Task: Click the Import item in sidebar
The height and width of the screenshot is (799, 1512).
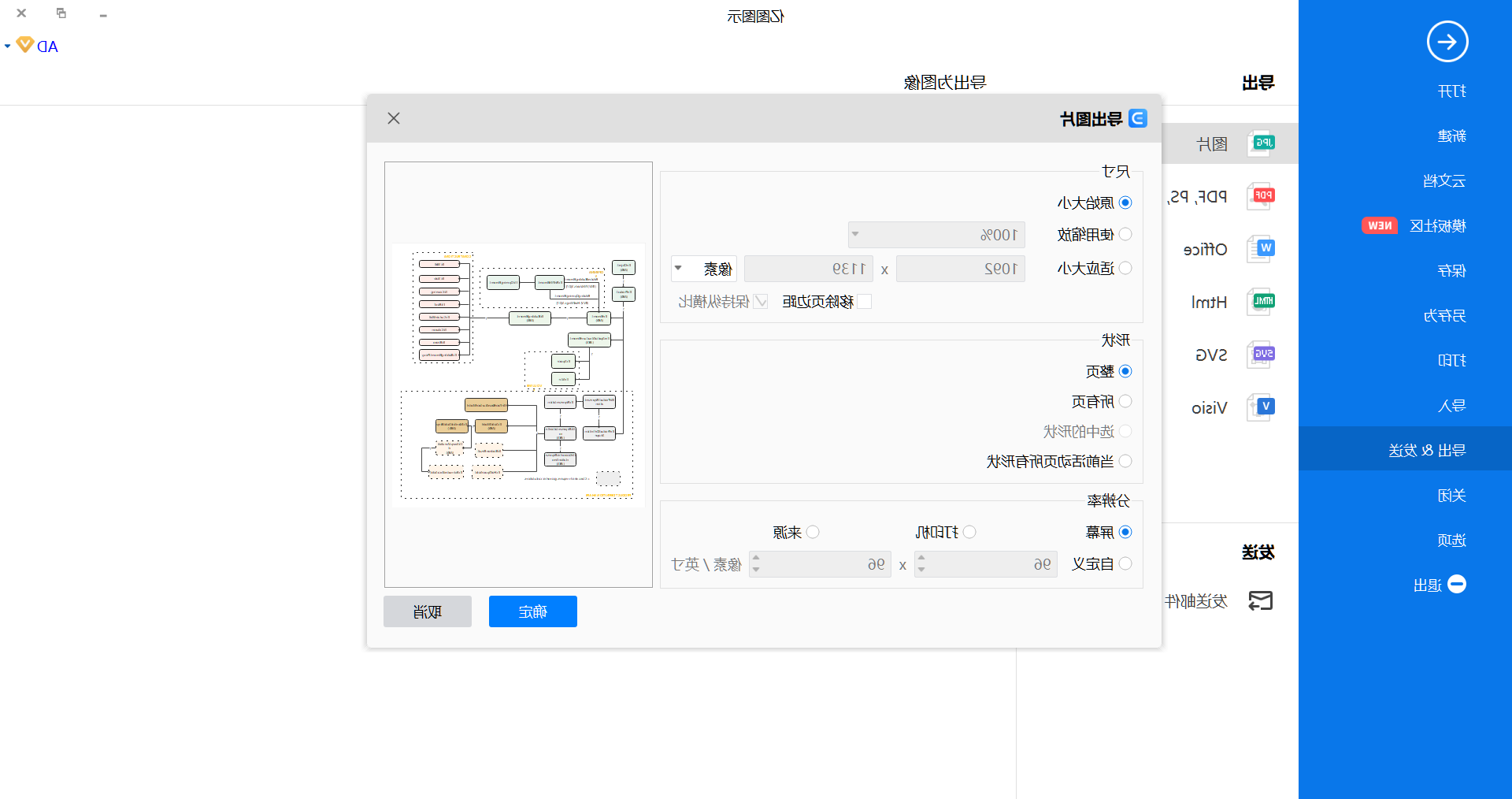Action: click(1451, 406)
